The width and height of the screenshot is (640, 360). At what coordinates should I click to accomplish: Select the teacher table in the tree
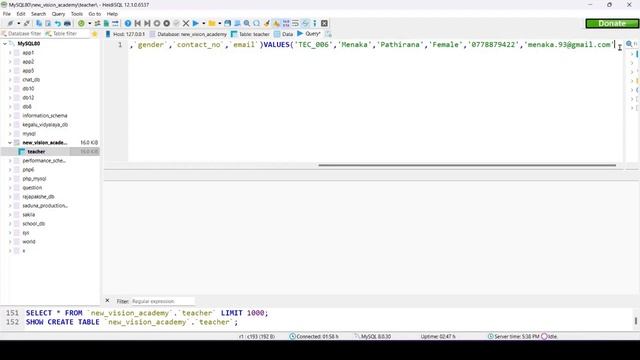point(36,151)
